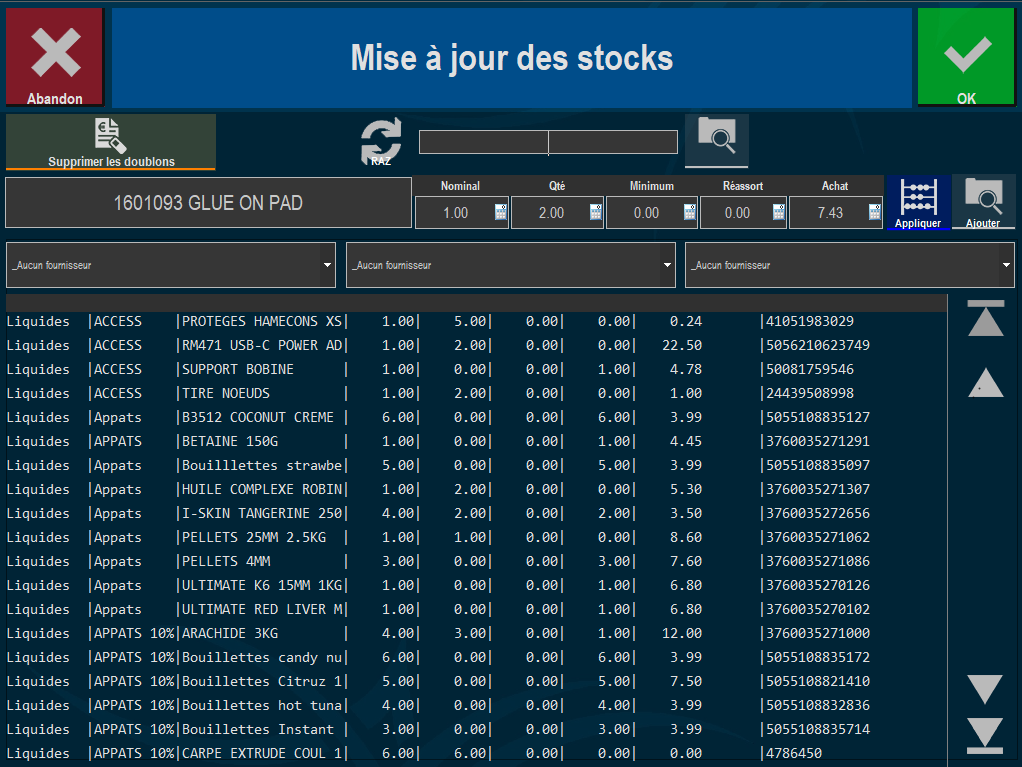Select the PROTEGES HAMECONS XS row
This screenshot has height=767, width=1022.
476,321
